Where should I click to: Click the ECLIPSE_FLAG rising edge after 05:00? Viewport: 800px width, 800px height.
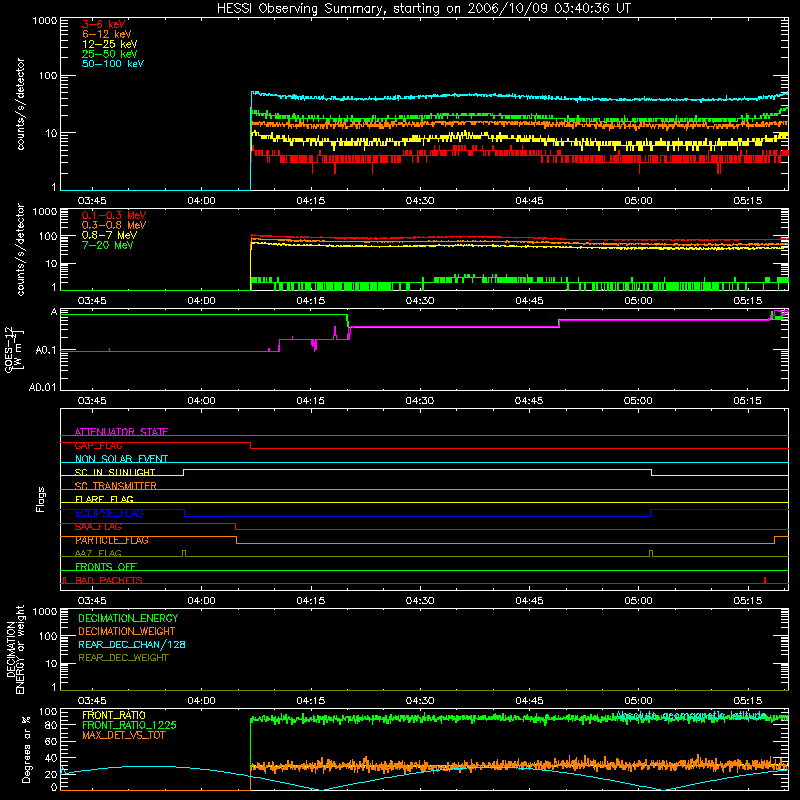[651, 513]
